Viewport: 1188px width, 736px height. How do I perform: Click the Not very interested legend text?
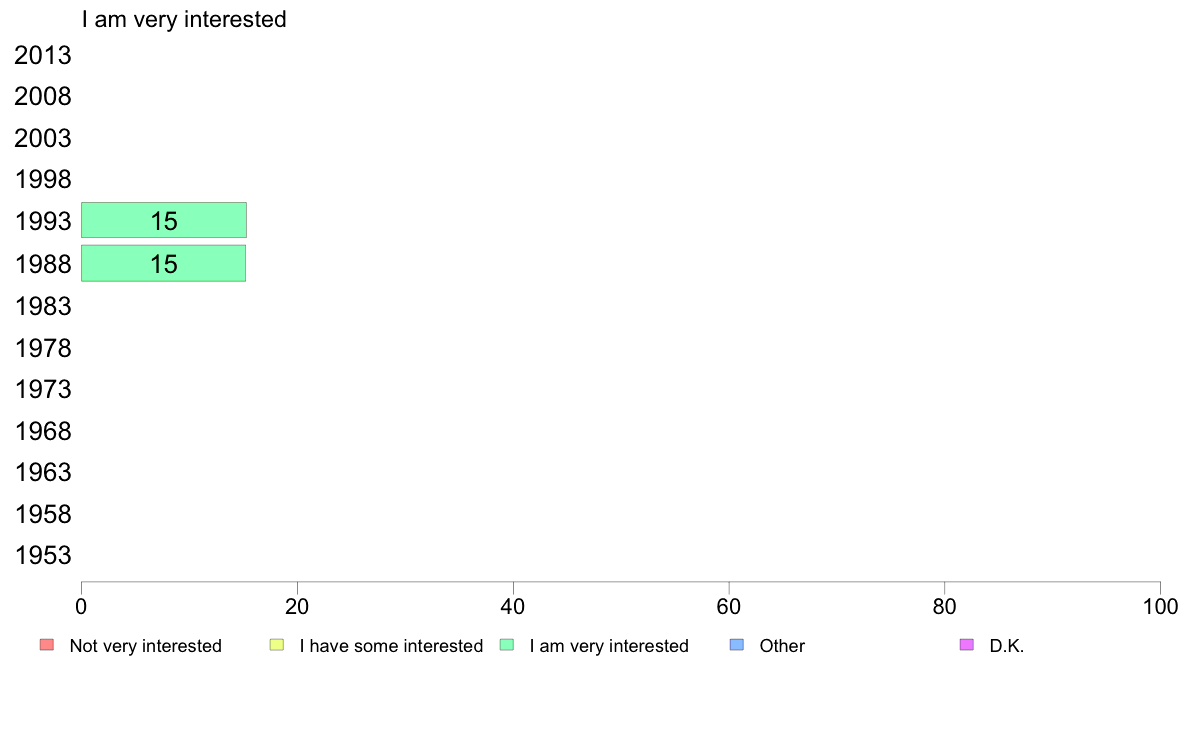[x=145, y=646]
